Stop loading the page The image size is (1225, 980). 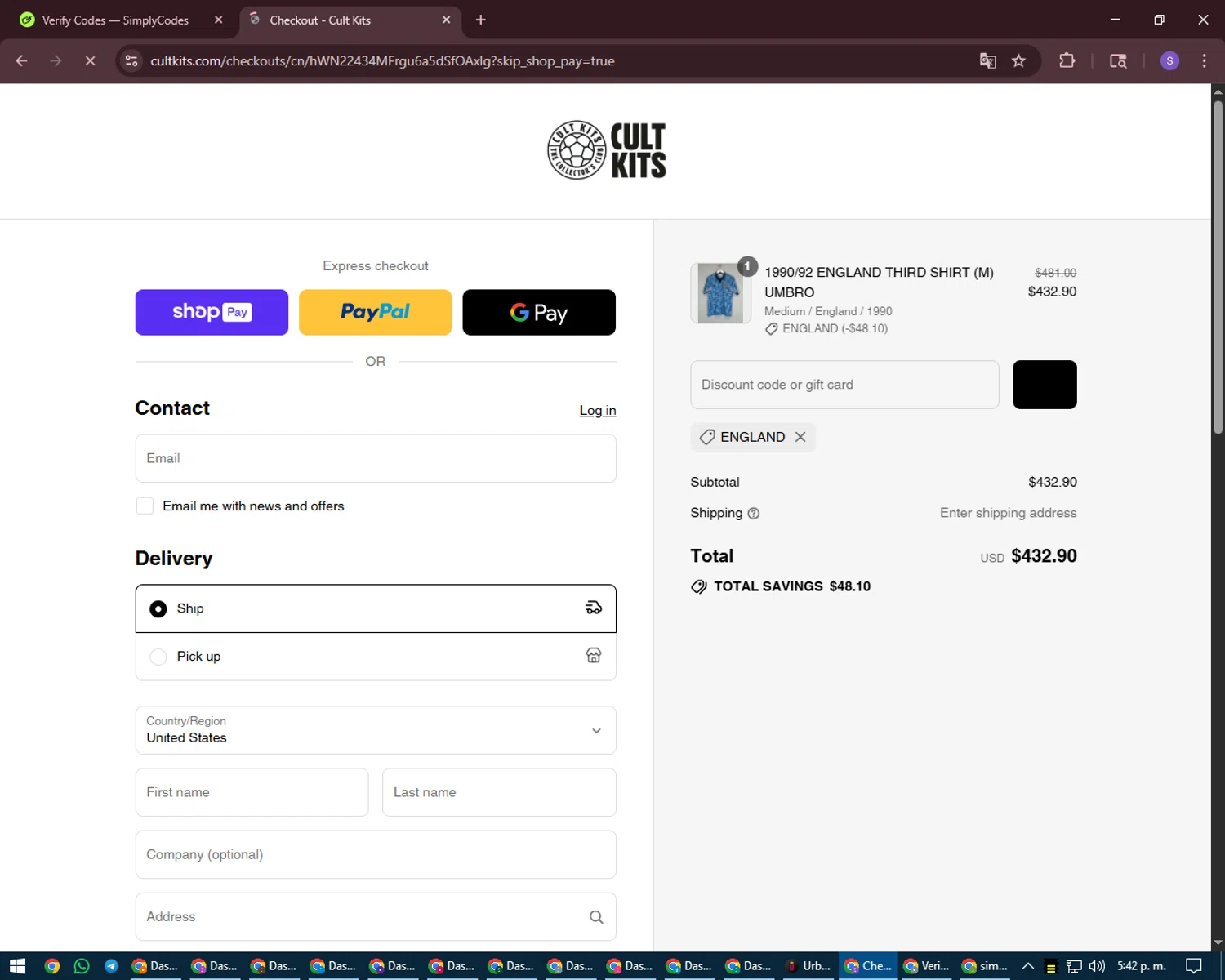coord(90,60)
